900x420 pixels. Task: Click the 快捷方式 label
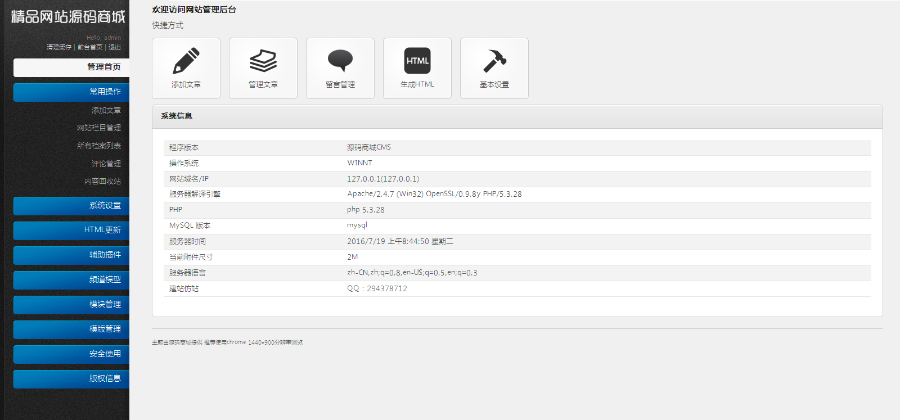(x=168, y=26)
